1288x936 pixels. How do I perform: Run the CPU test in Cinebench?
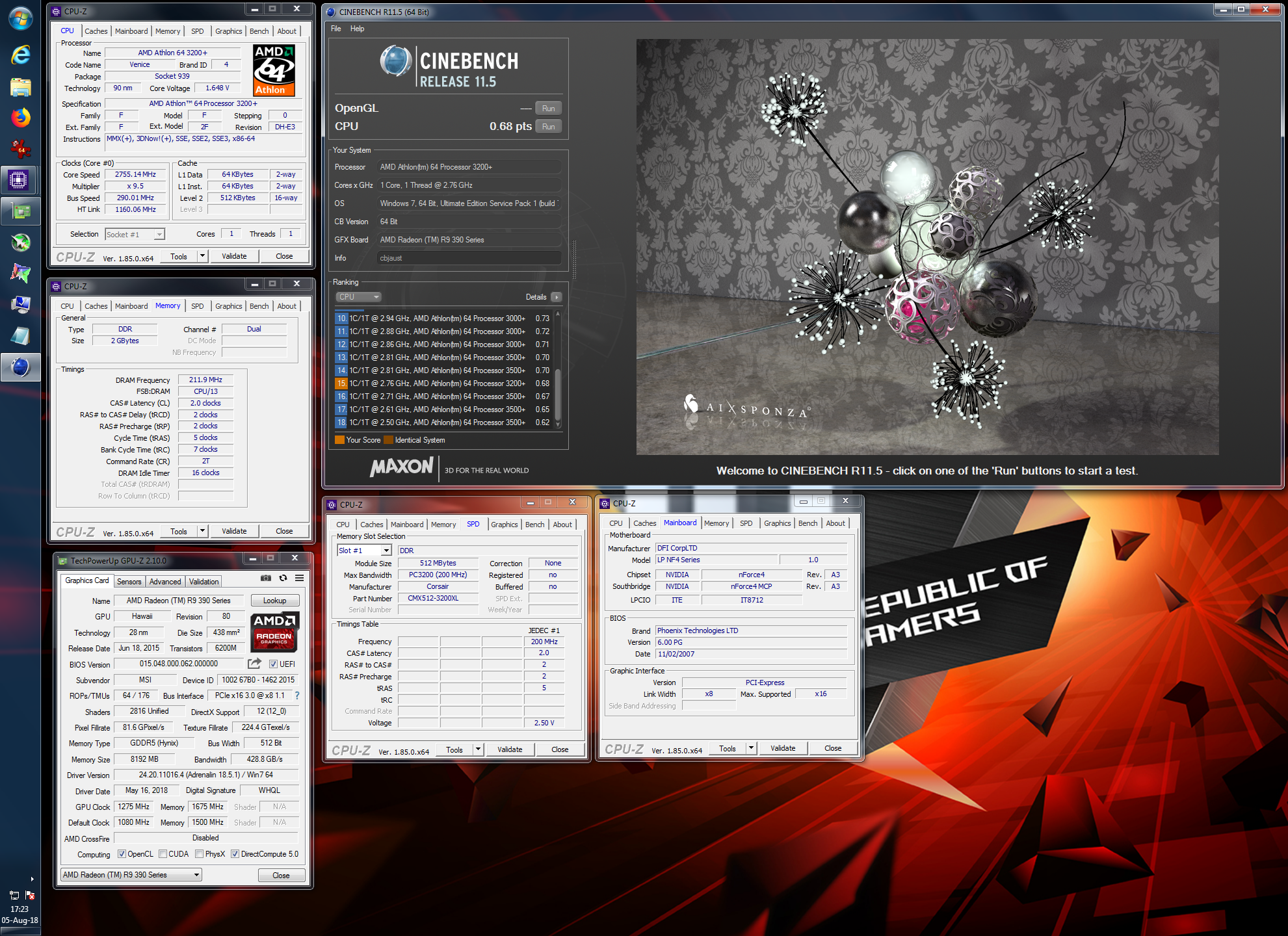(x=548, y=127)
